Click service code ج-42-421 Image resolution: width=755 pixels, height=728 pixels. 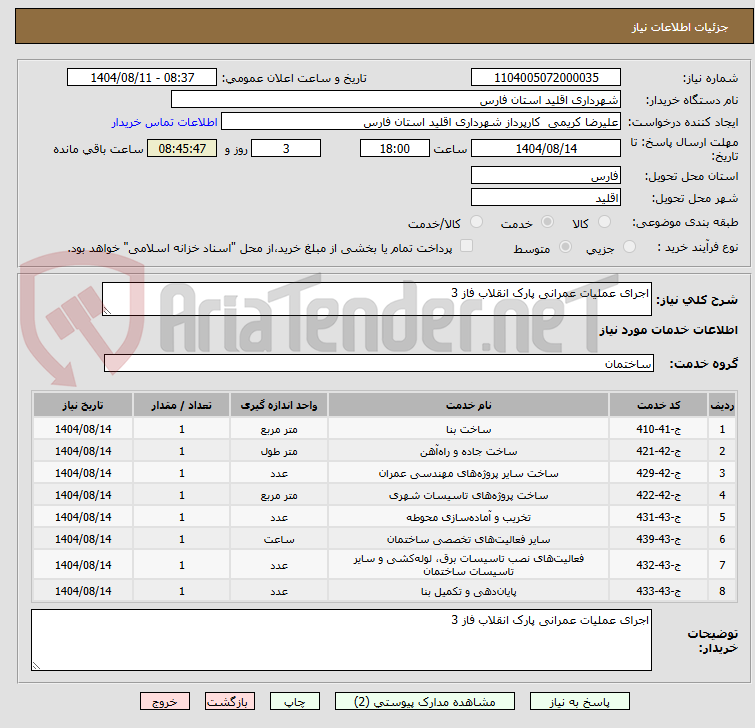click(x=658, y=451)
